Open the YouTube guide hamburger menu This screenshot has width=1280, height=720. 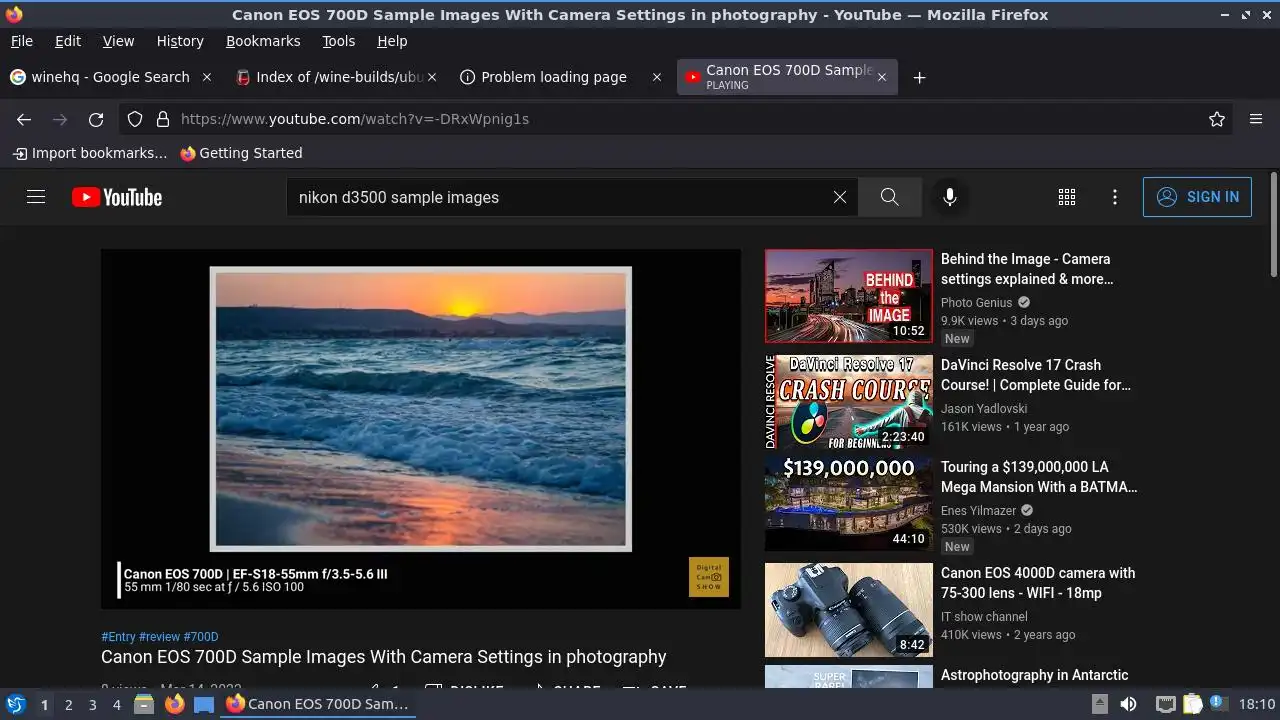(x=36, y=197)
